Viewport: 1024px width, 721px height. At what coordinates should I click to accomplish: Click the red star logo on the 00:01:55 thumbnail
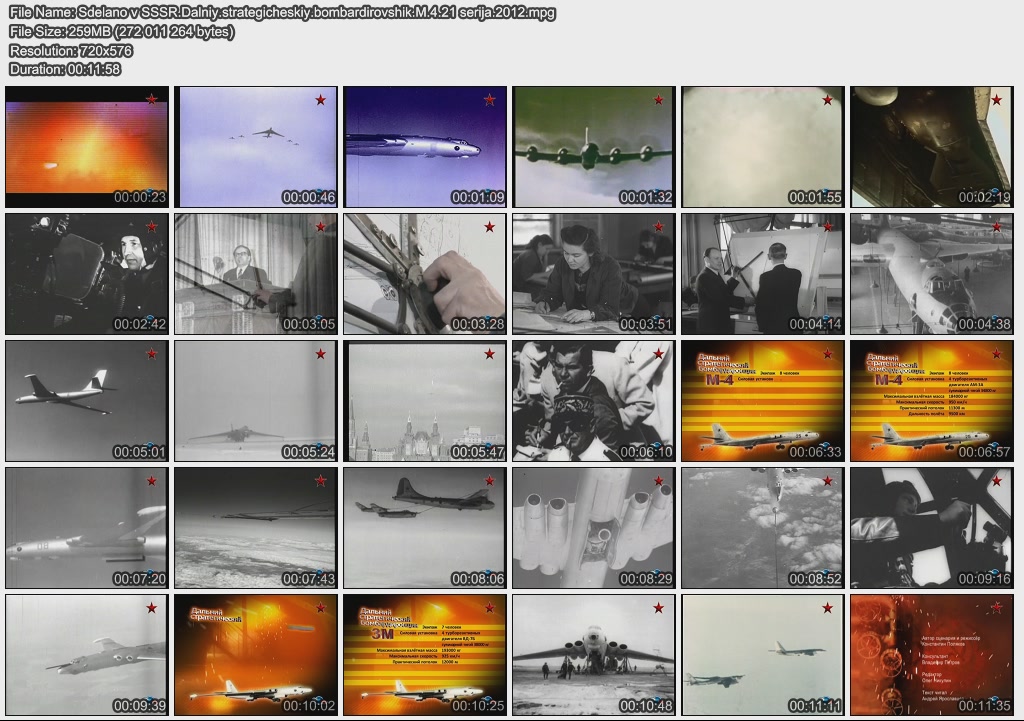[x=827, y=100]
